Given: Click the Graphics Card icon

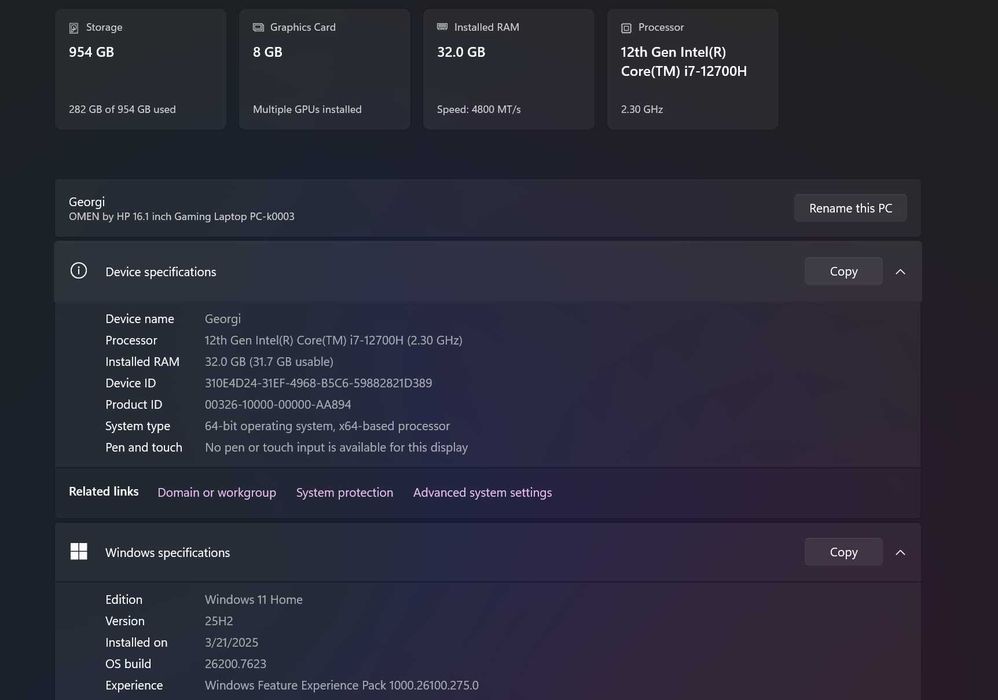Looking at the screenshot, I should point(258,27).
